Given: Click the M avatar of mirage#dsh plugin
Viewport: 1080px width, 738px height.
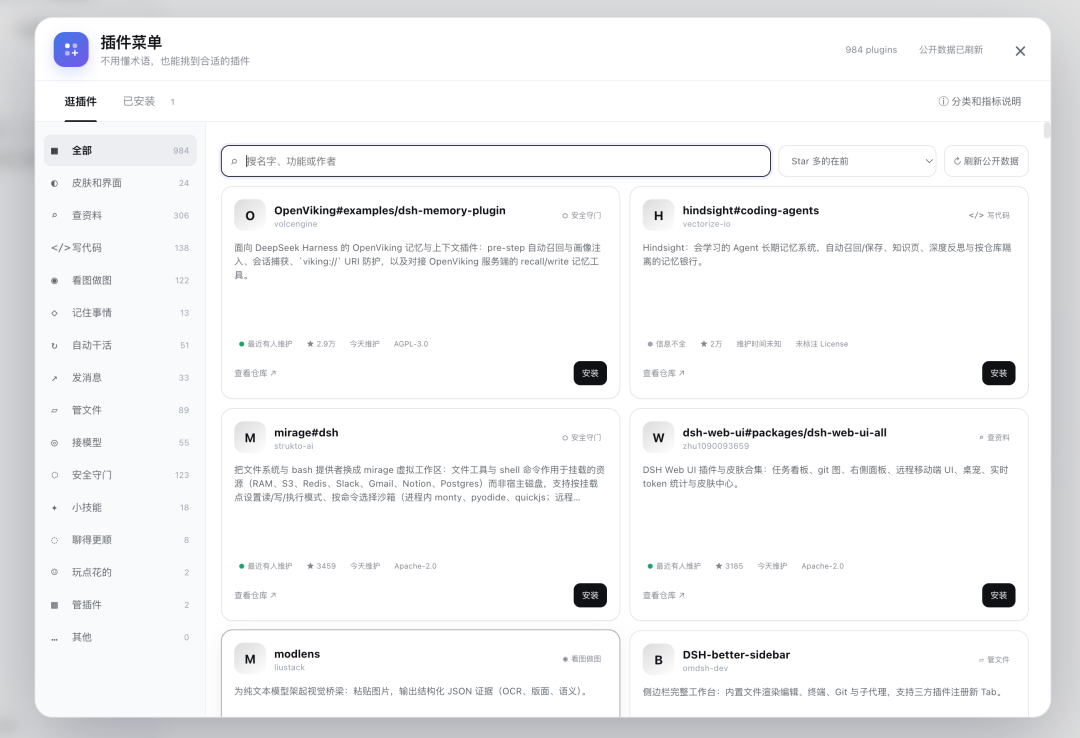Looking at the screenshot, I should [x=250, y=438].
